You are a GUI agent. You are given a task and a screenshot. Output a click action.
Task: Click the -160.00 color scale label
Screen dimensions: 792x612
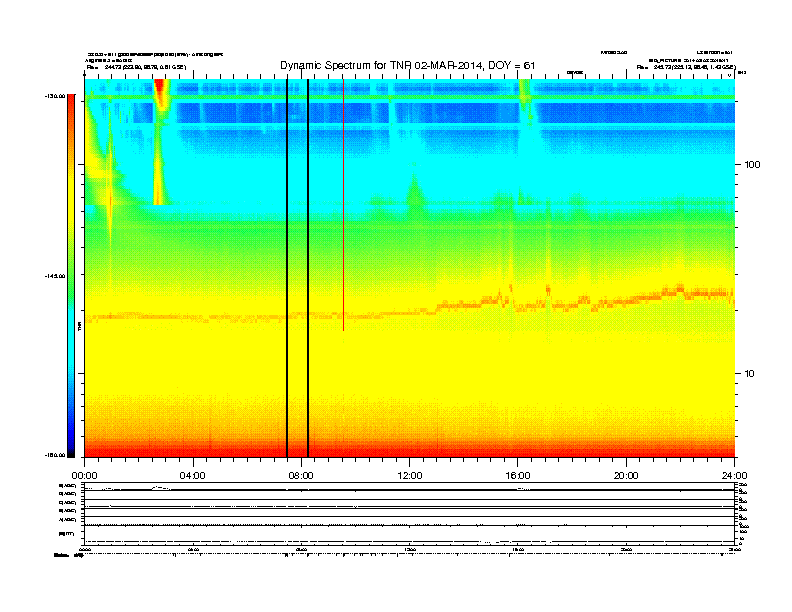[55, 455]
